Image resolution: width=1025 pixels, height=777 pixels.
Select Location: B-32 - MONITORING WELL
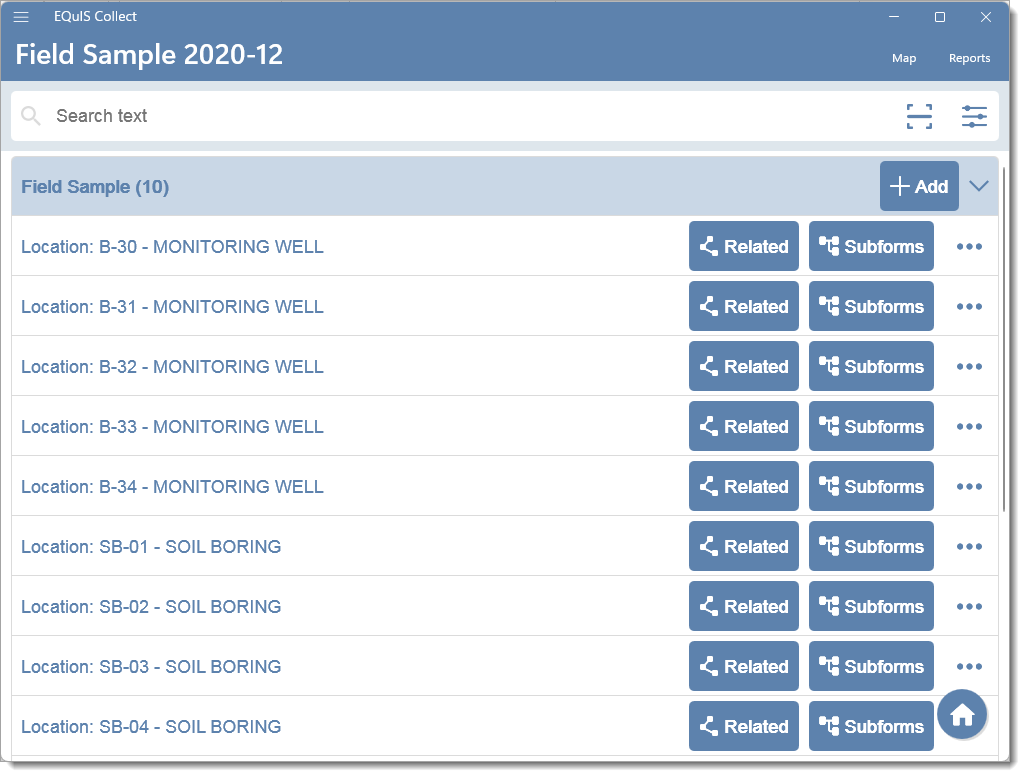173,367
